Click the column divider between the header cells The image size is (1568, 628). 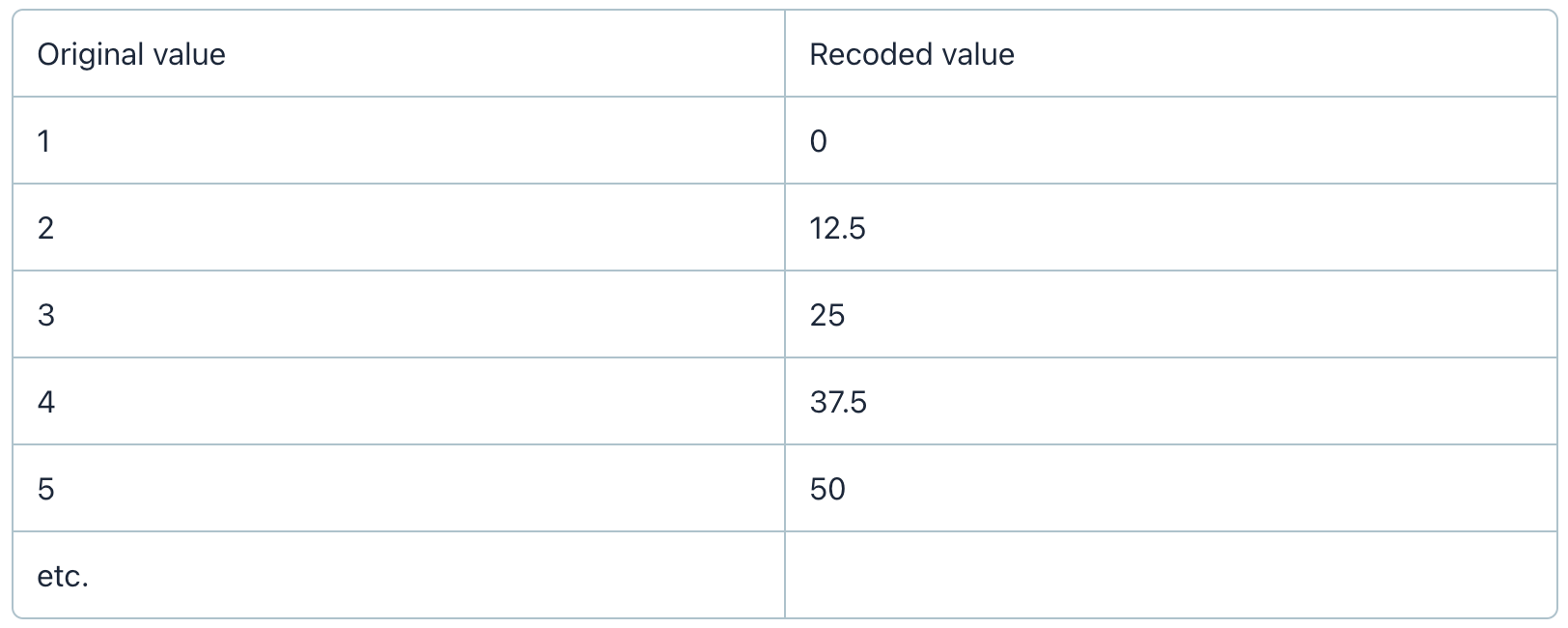click(x=785, y=53)
